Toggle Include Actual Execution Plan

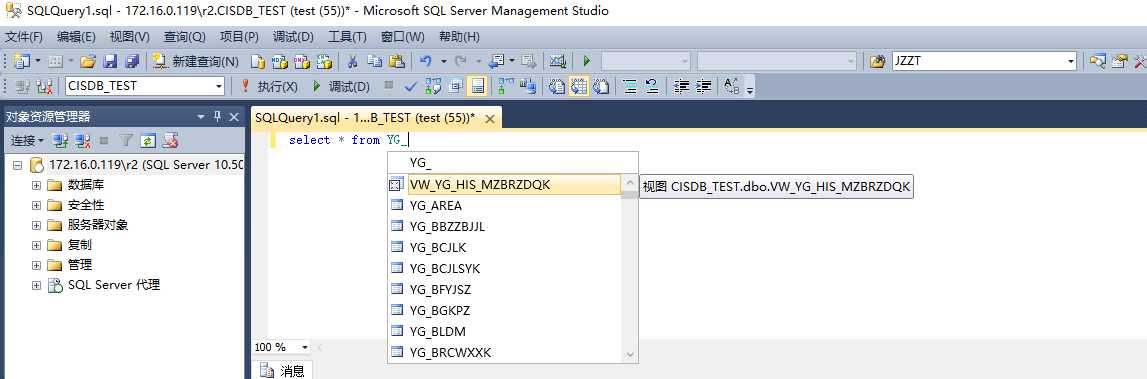click(505, 86)
